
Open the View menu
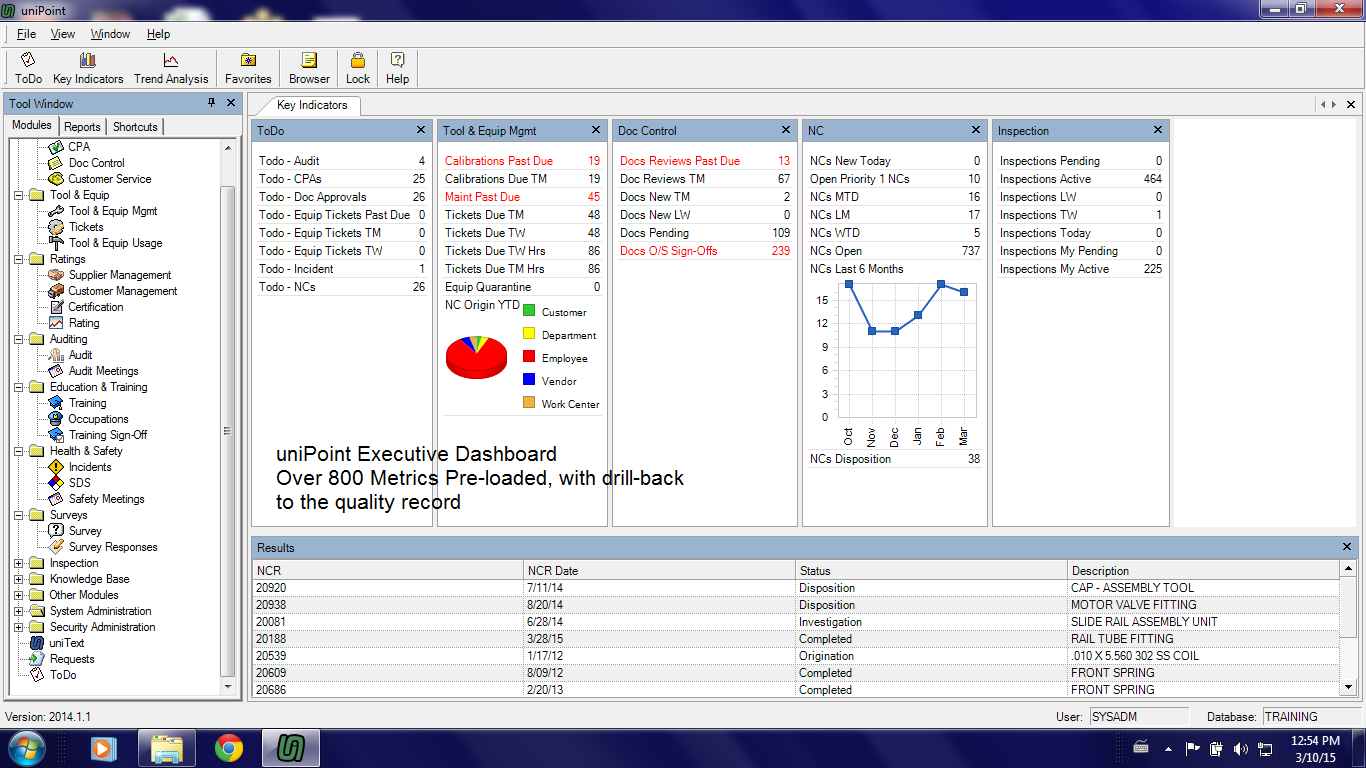point(63,34)
